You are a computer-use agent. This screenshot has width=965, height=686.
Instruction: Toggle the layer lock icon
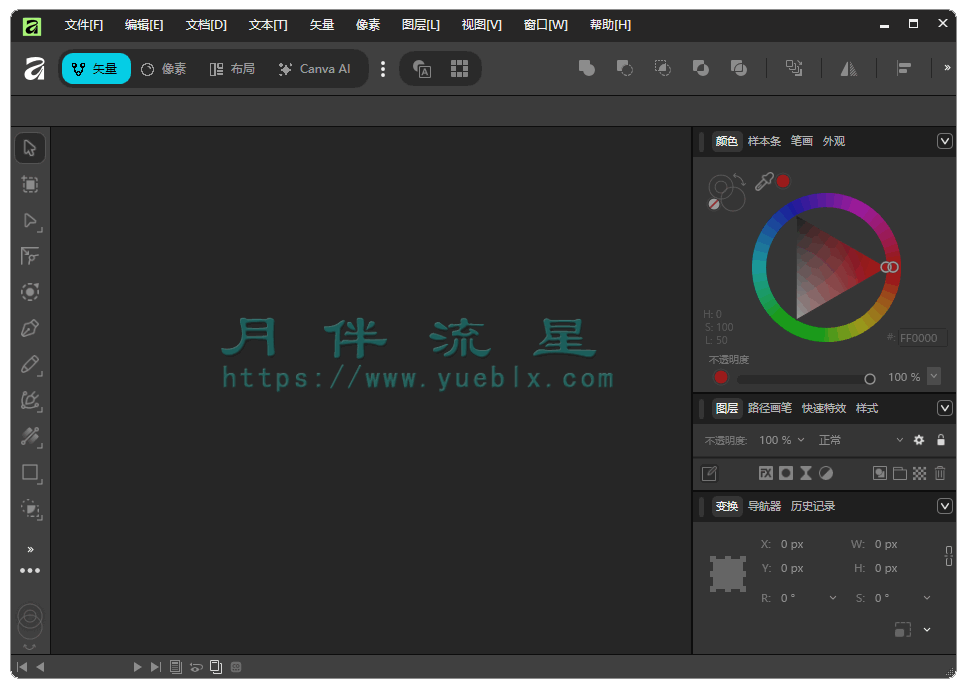pos(940,440)
